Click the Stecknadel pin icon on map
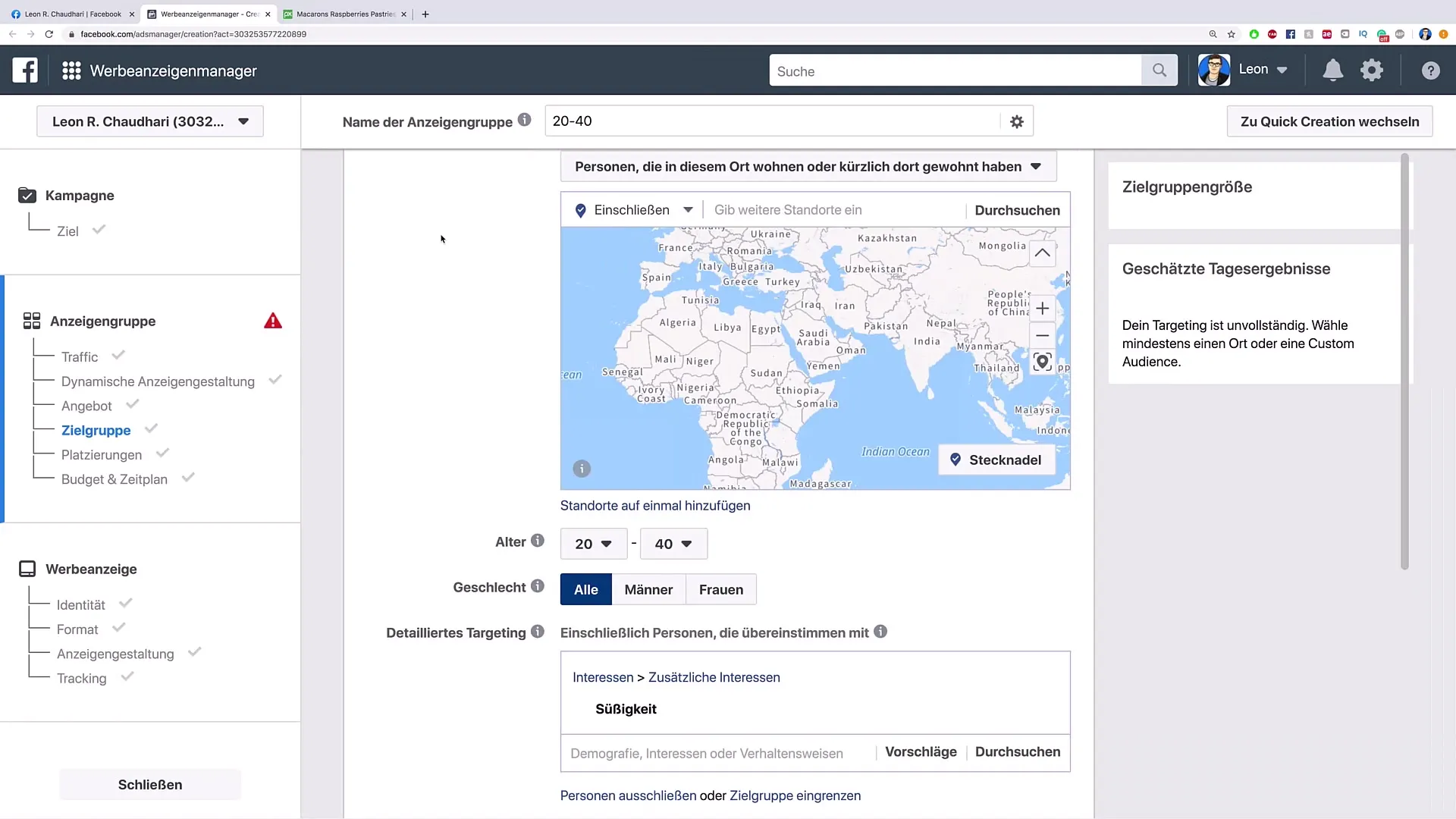The image size is (1456, 819). [x=954, y=460]
